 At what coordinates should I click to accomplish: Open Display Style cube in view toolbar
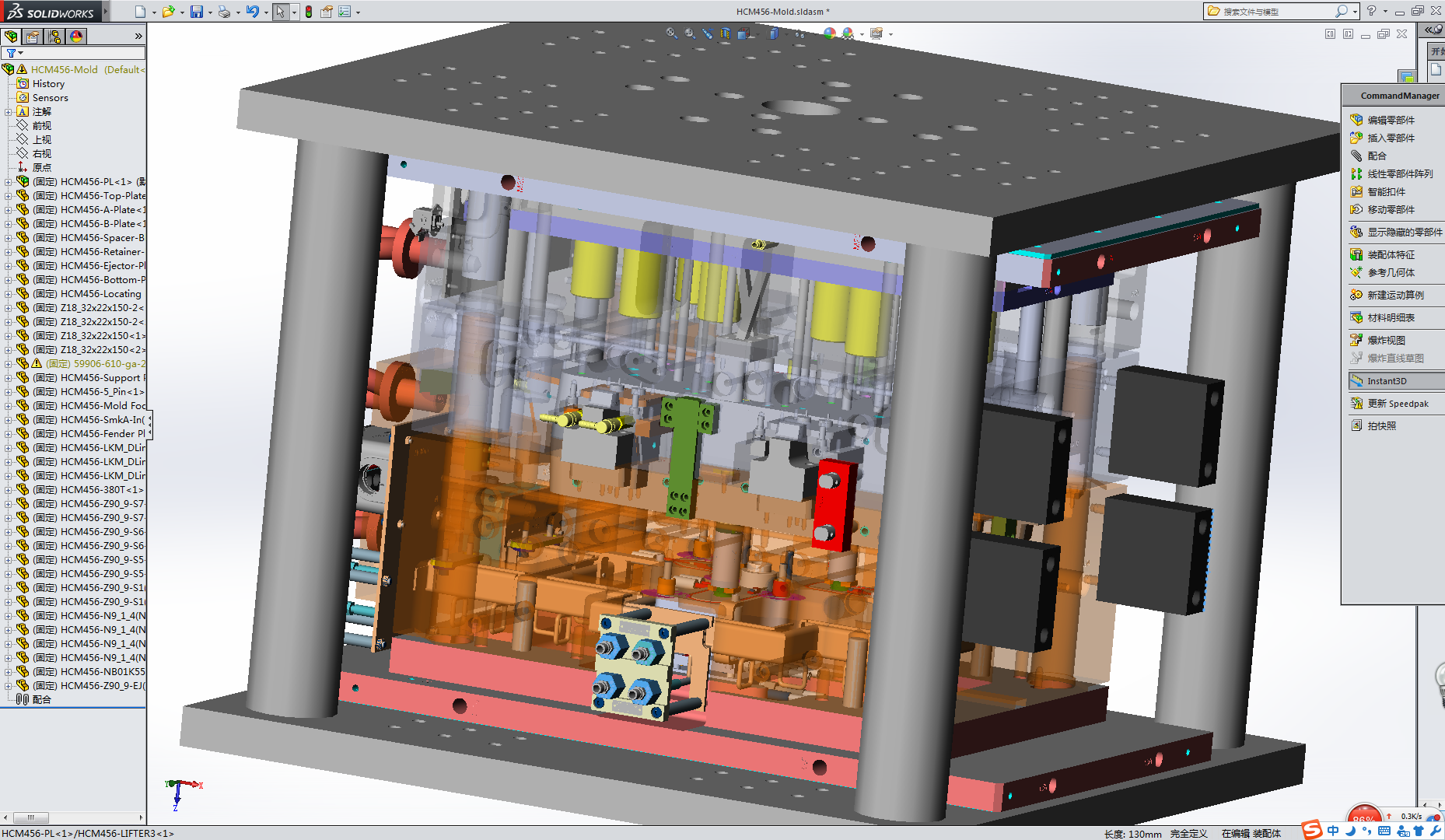(x=774, y=33)
